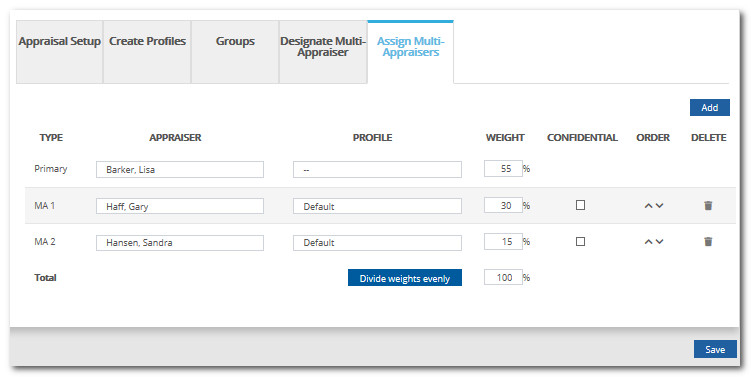Click Divide weights evenly
Viewport: 751px width, 377px height.
coord(405,278)
